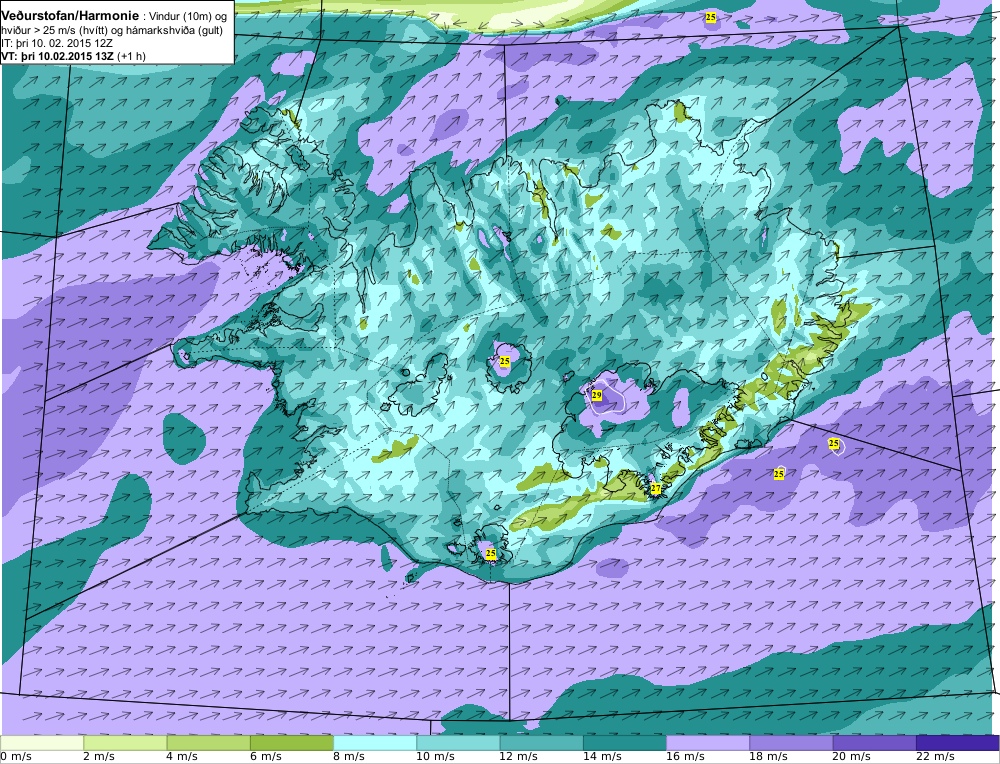Image resolution: width=1000 pixels, height=764 pixels.
Task: Select the 18–20 m/s medium purple legend swatch
Action: point(791,743)
